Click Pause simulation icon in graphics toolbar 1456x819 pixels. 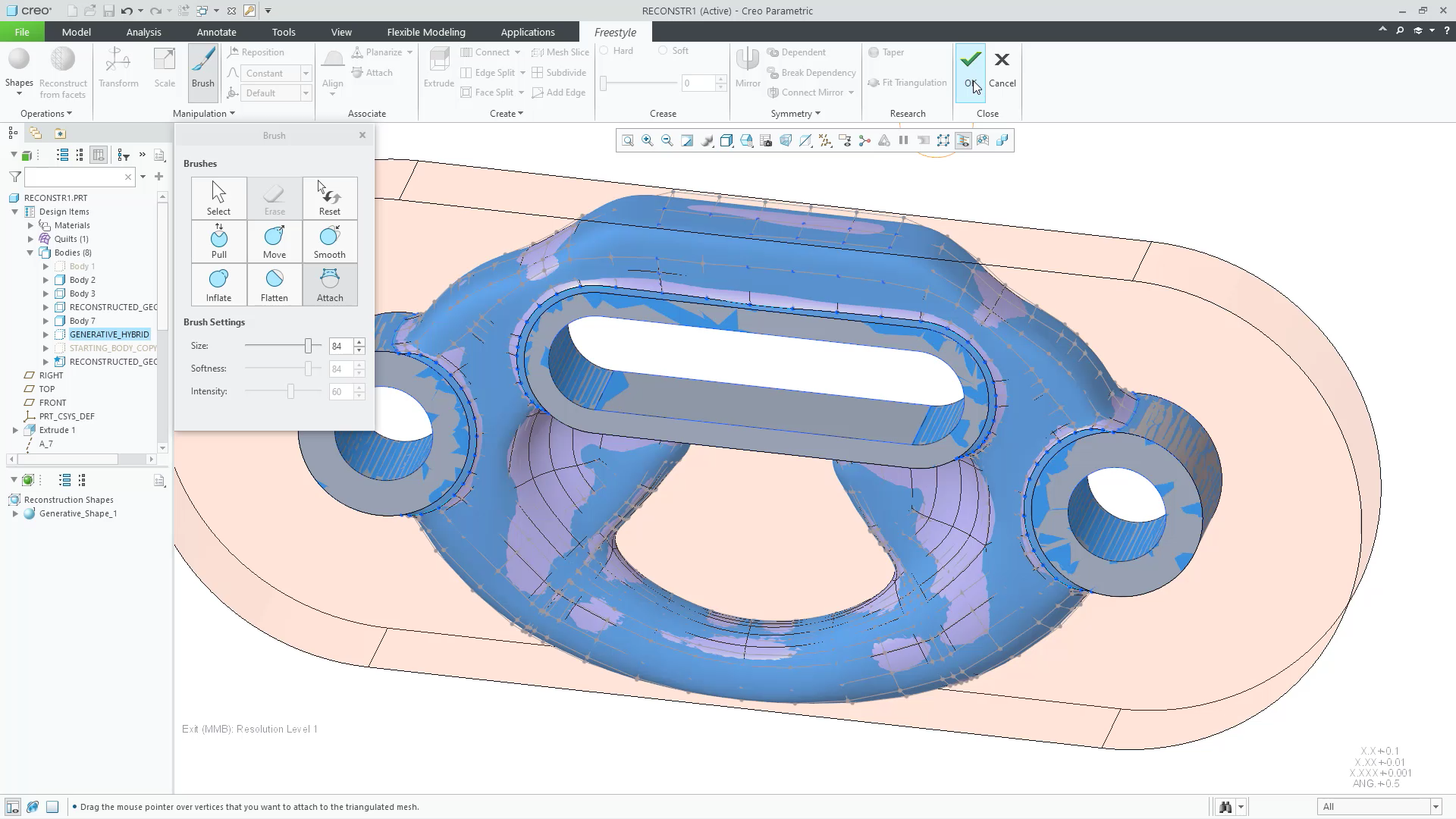pyautogui.click(x=904, y=140)
